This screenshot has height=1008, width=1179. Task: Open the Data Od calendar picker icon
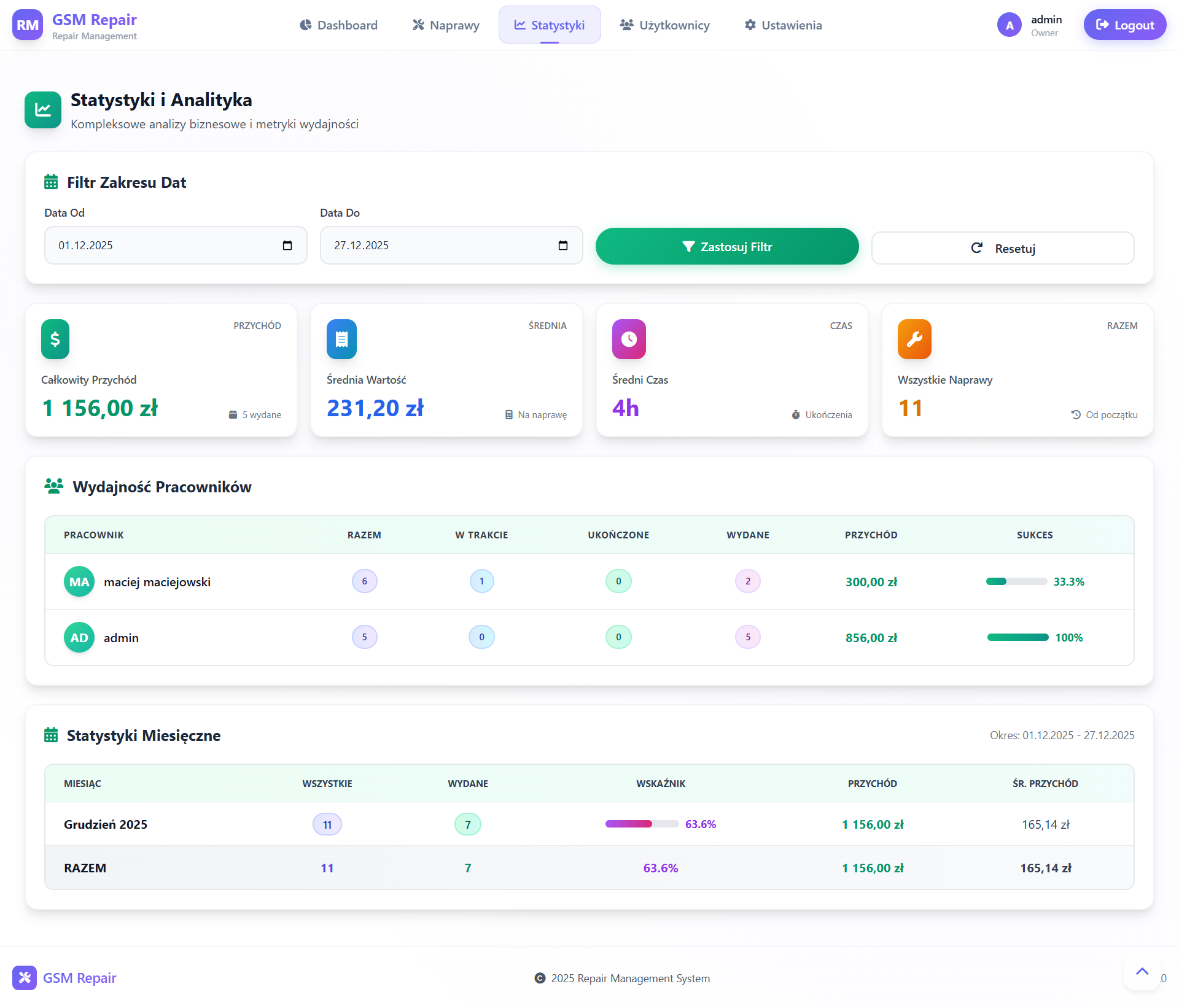point(287,246)
